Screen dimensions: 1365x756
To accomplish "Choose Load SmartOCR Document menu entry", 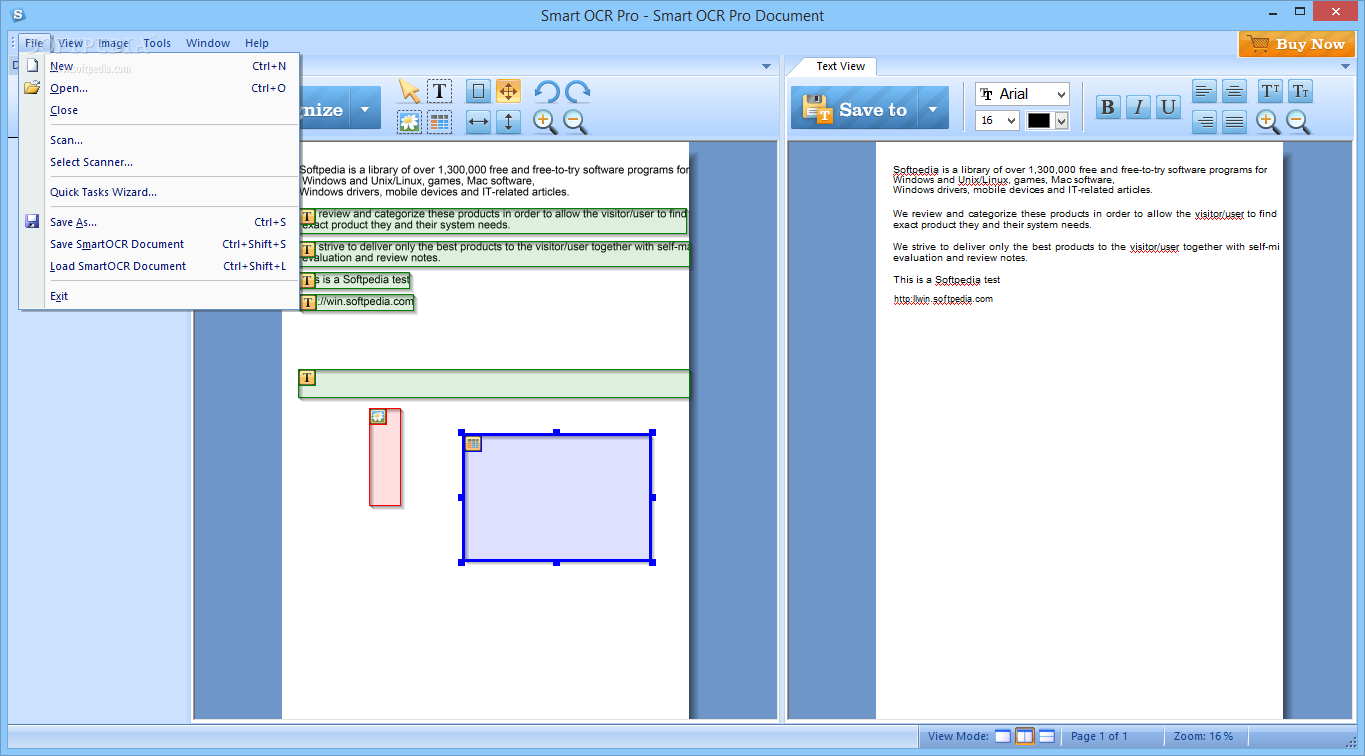I will pos(159,266).
